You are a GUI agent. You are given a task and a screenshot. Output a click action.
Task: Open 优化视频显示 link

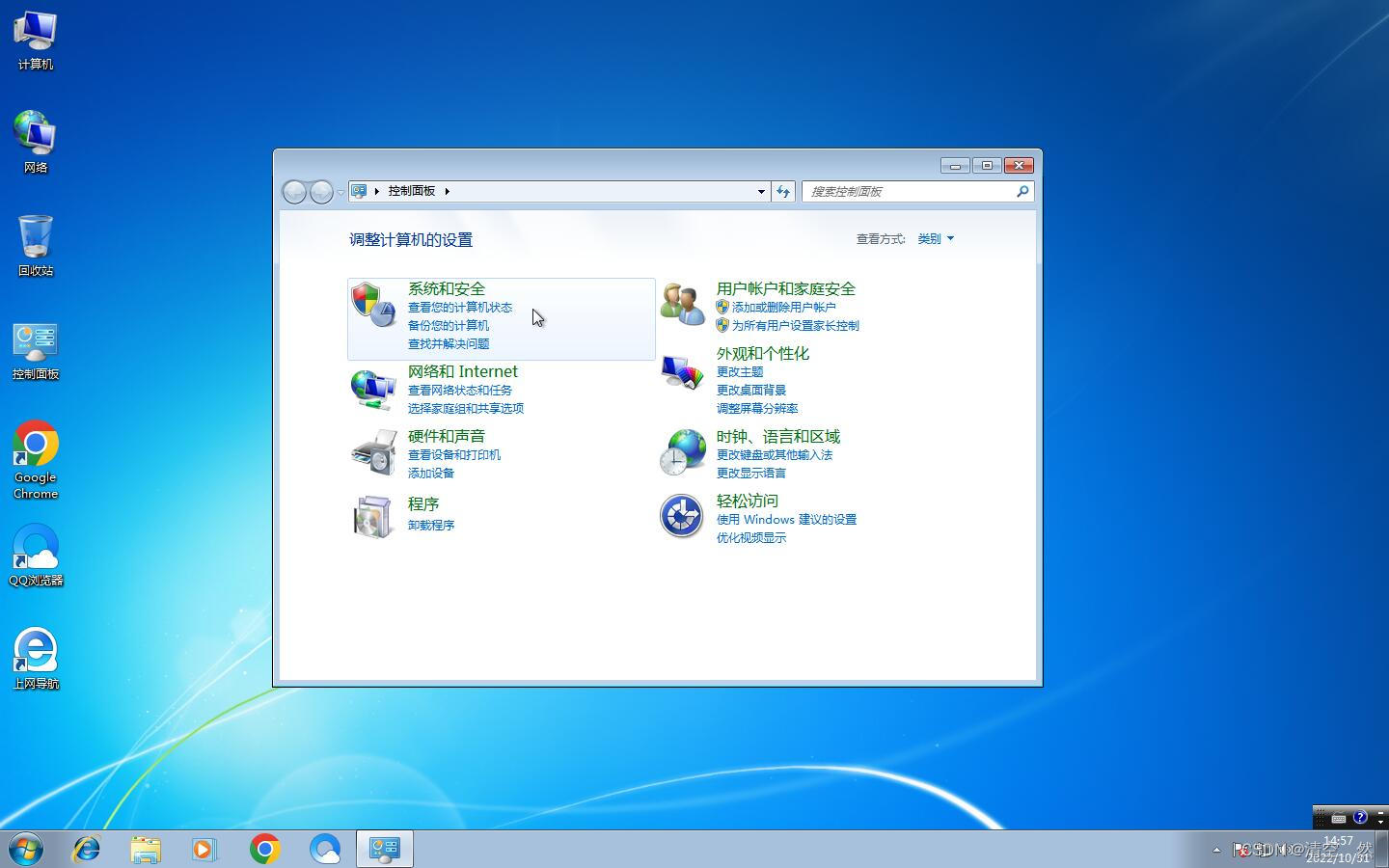pyautogui.click(x=751, y=537)
